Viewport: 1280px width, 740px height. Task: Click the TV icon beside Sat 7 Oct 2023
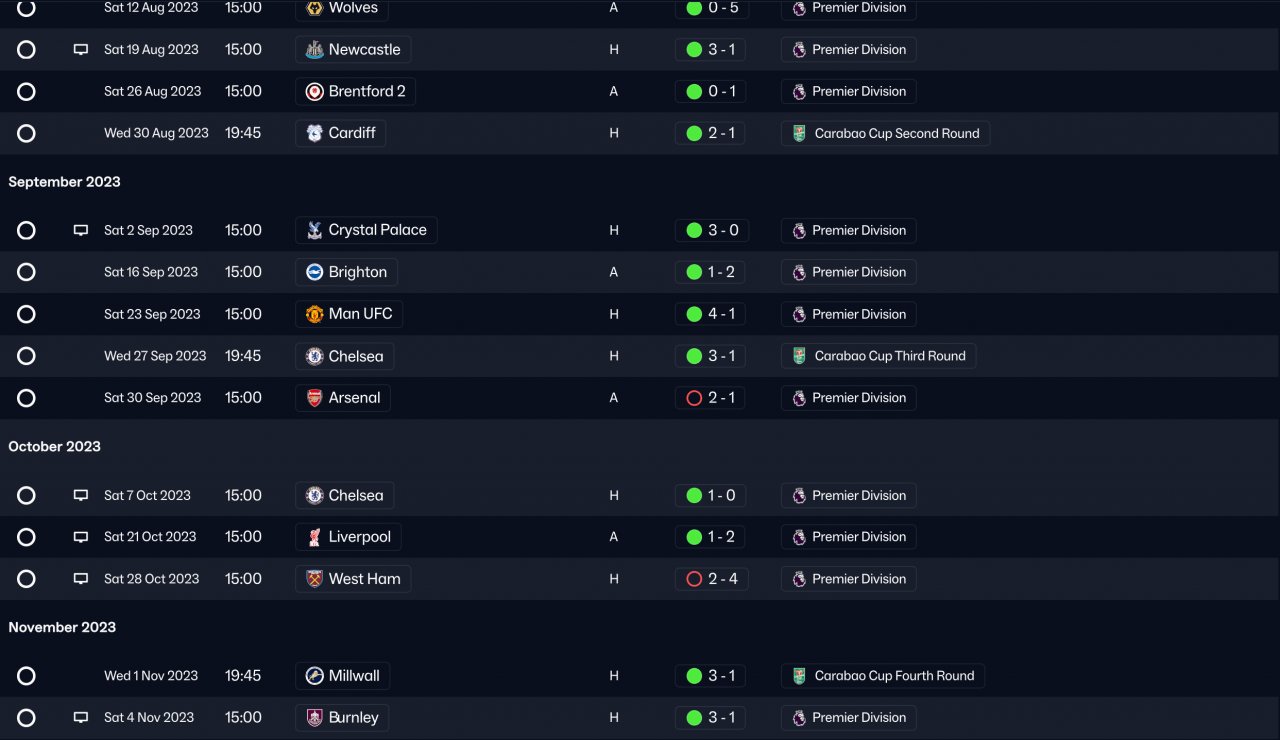tap(81, 496)
